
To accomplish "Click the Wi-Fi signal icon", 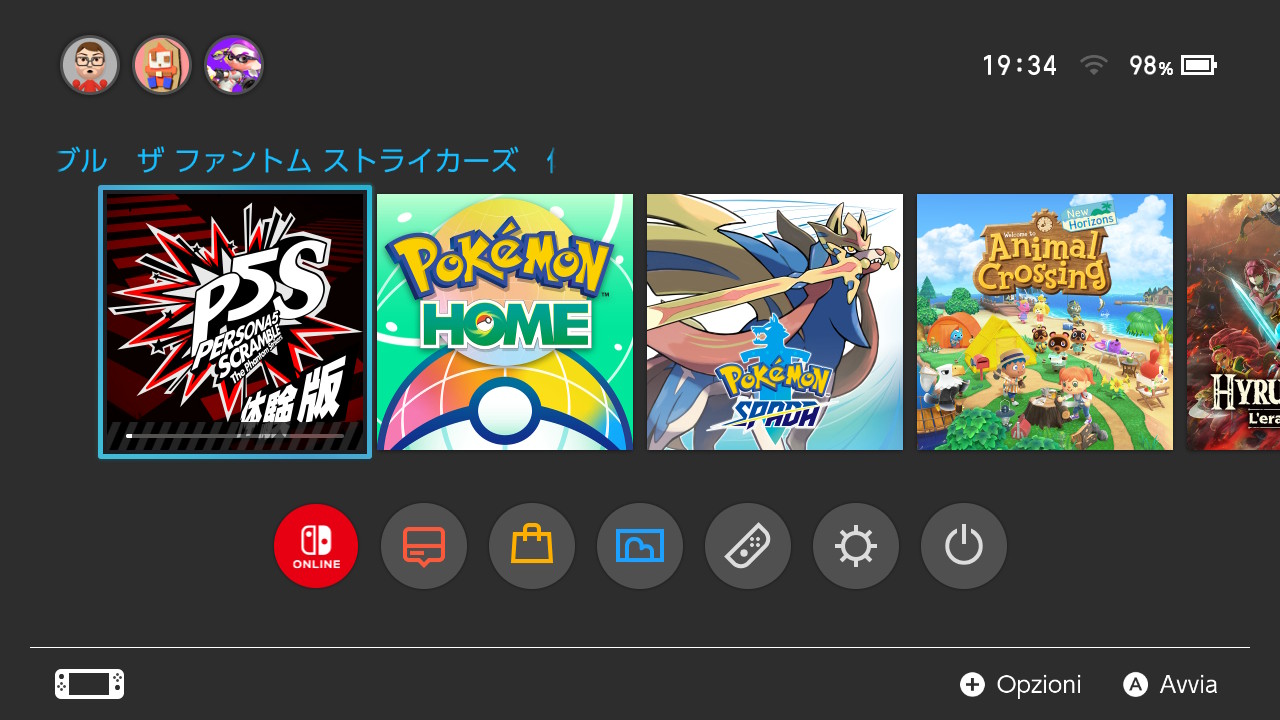I will [x=1094, y=66].
